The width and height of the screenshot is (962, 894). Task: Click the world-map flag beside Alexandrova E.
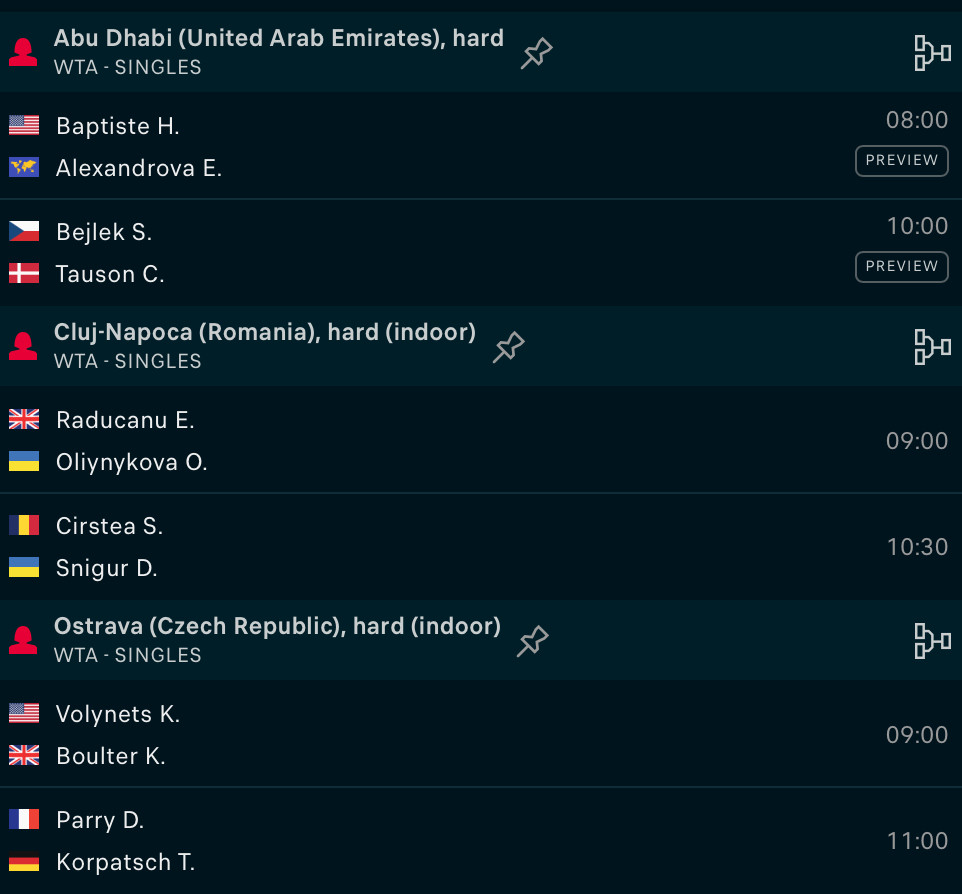pyautogui.click(x=24, y=167)
